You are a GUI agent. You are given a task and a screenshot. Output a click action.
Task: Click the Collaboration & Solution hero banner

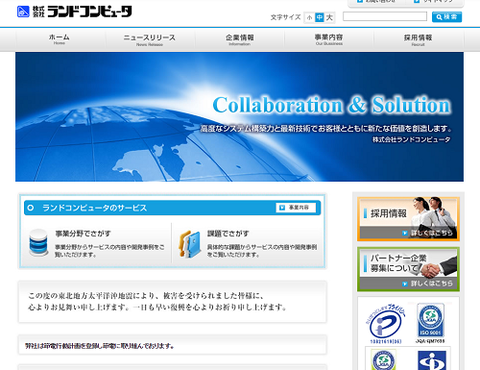239,117
